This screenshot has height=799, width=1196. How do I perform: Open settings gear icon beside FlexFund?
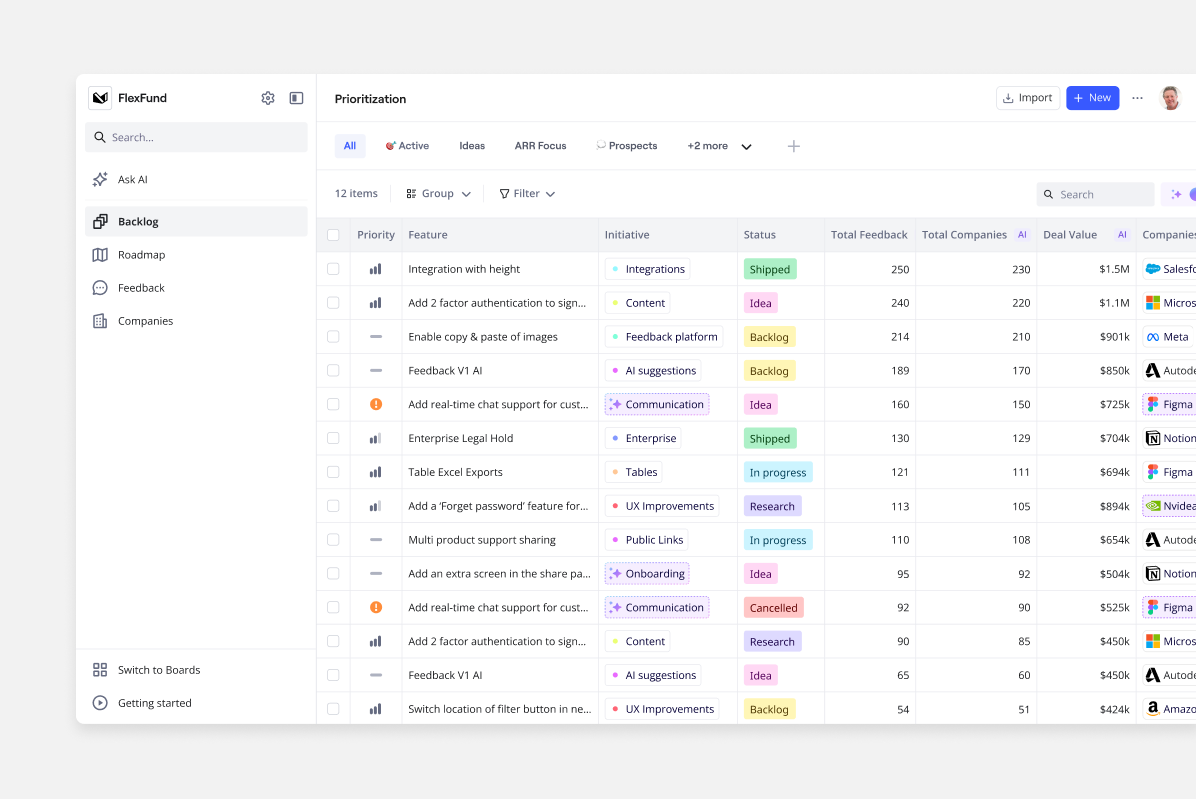click(268, 98)
